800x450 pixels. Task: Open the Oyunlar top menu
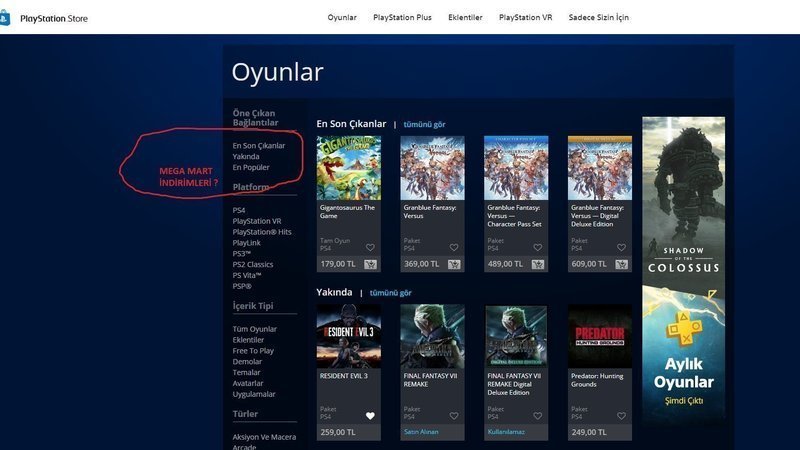[x=342, y=17]
